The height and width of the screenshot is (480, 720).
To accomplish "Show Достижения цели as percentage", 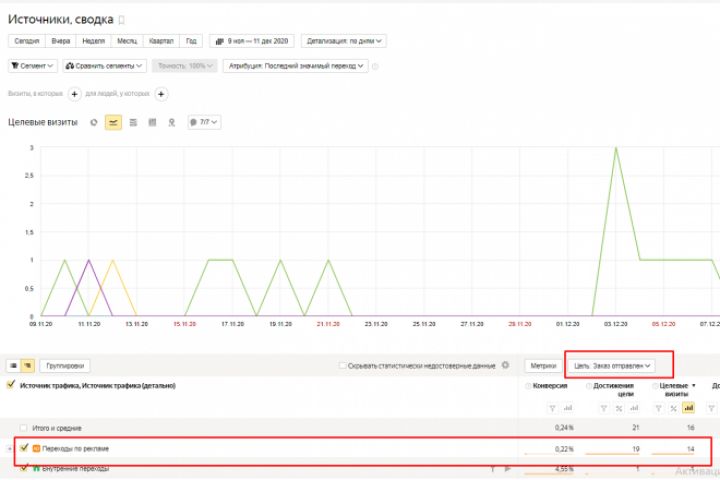I will (x=619, y=408).
